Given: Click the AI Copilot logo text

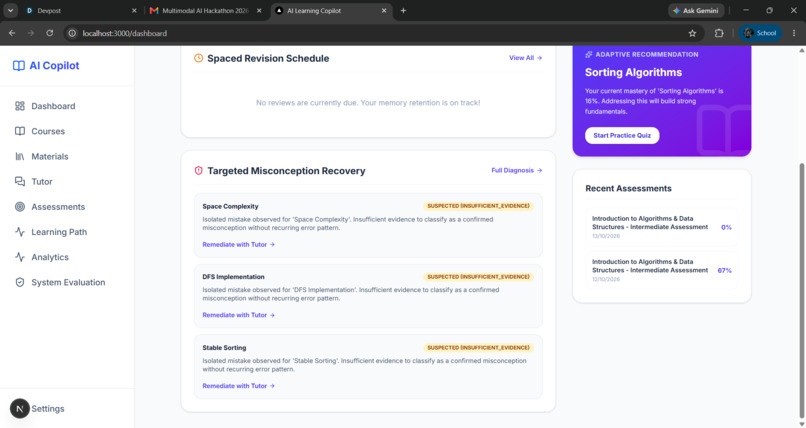Looking at the screenshot, I should point(54,66).
